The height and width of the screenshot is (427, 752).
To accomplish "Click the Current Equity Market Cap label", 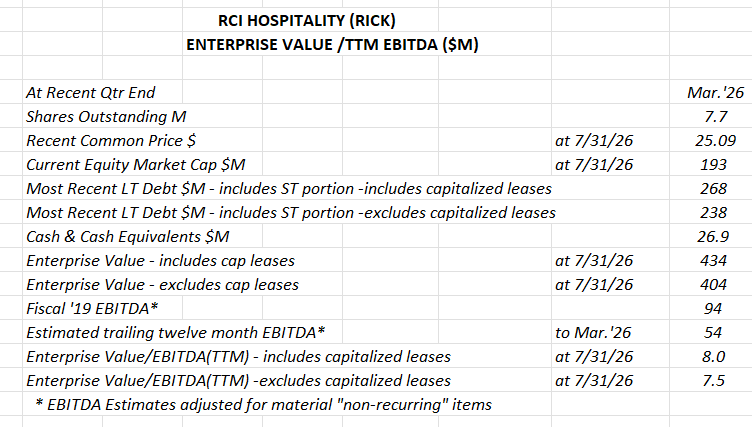I will (x=136, y=165).
